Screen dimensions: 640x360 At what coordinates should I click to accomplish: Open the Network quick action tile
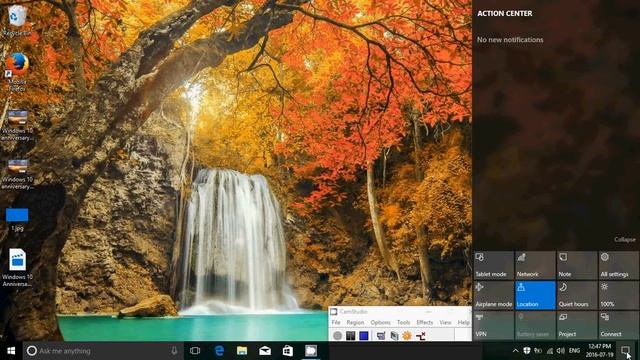535,265
